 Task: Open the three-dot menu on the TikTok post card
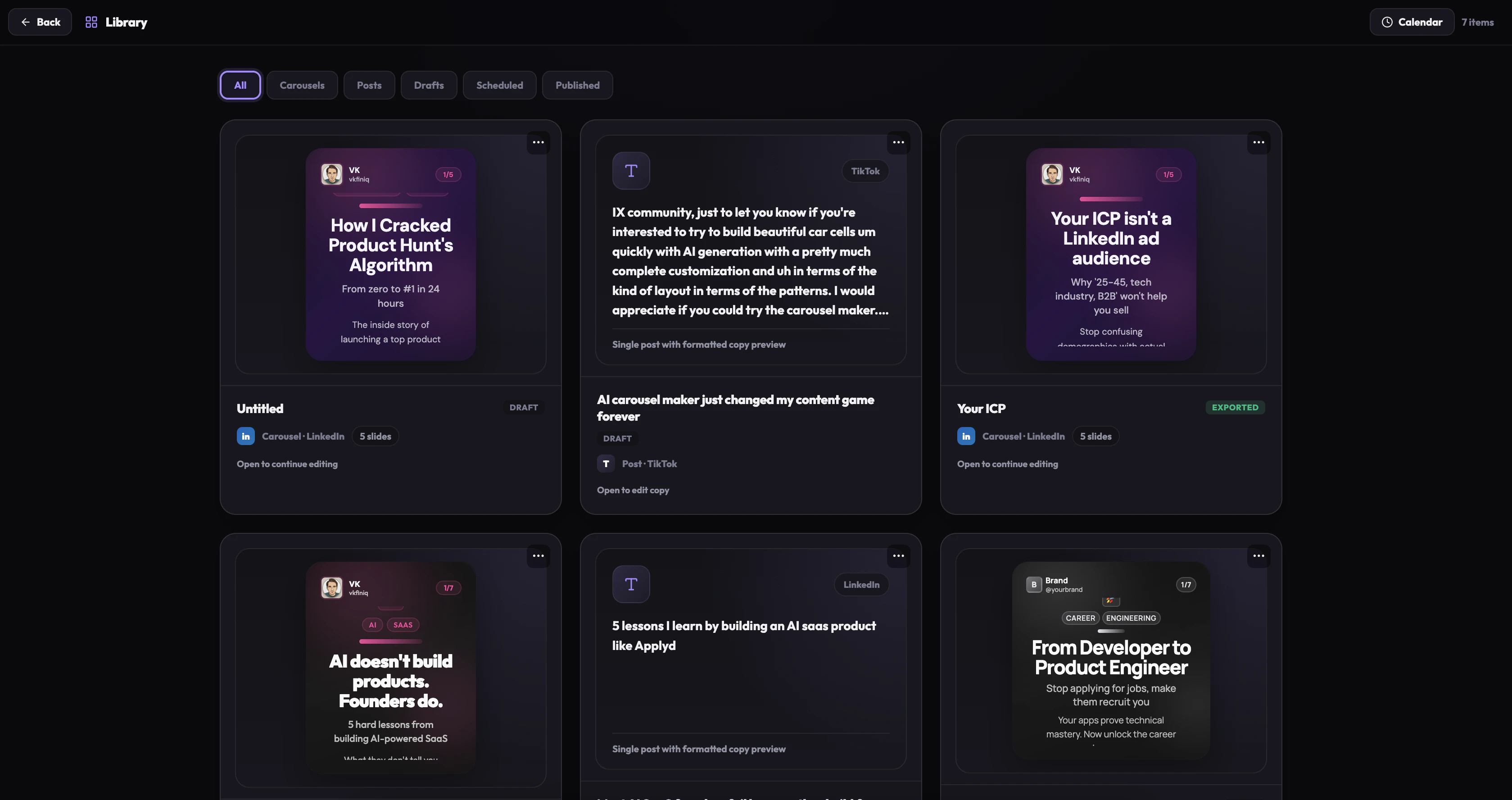tap(898, 142)
